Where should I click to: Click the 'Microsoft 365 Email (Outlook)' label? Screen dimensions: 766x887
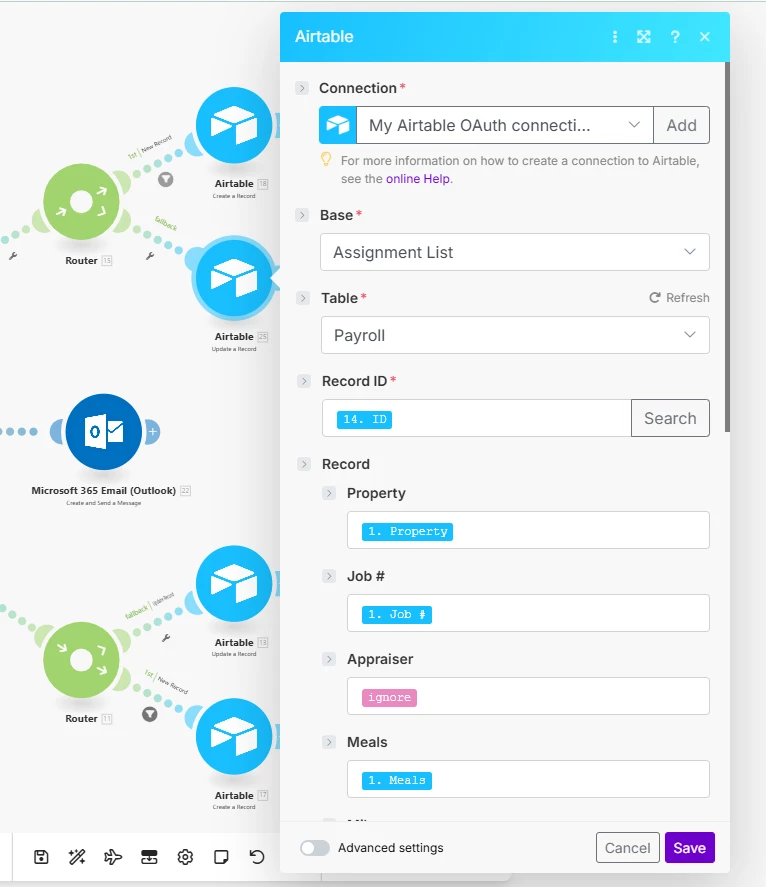[x=104, y=490]
